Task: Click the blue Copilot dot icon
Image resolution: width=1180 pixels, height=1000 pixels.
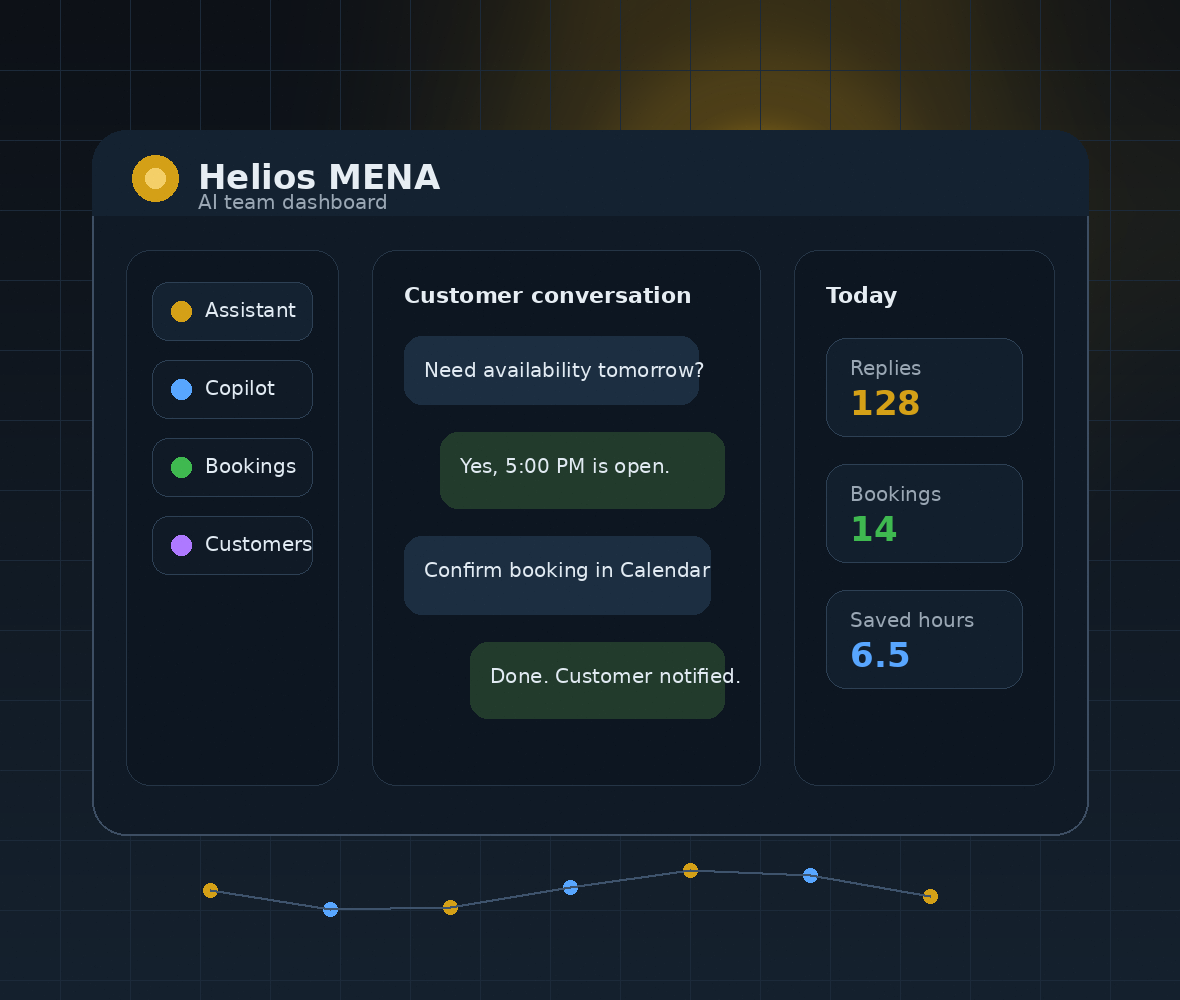Action: [181, 389]
